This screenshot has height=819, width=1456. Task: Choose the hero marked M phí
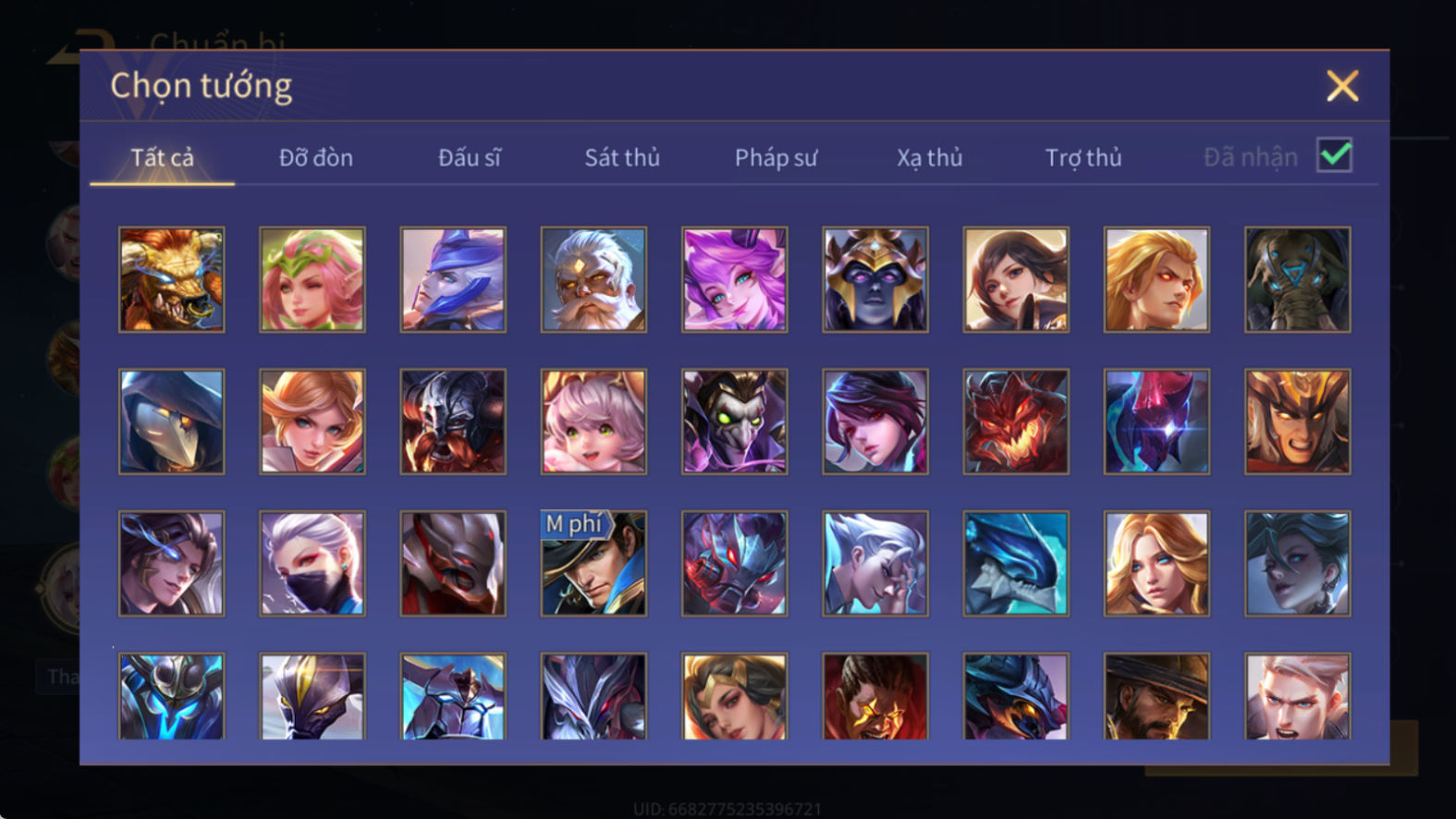(x=593, y=563)
